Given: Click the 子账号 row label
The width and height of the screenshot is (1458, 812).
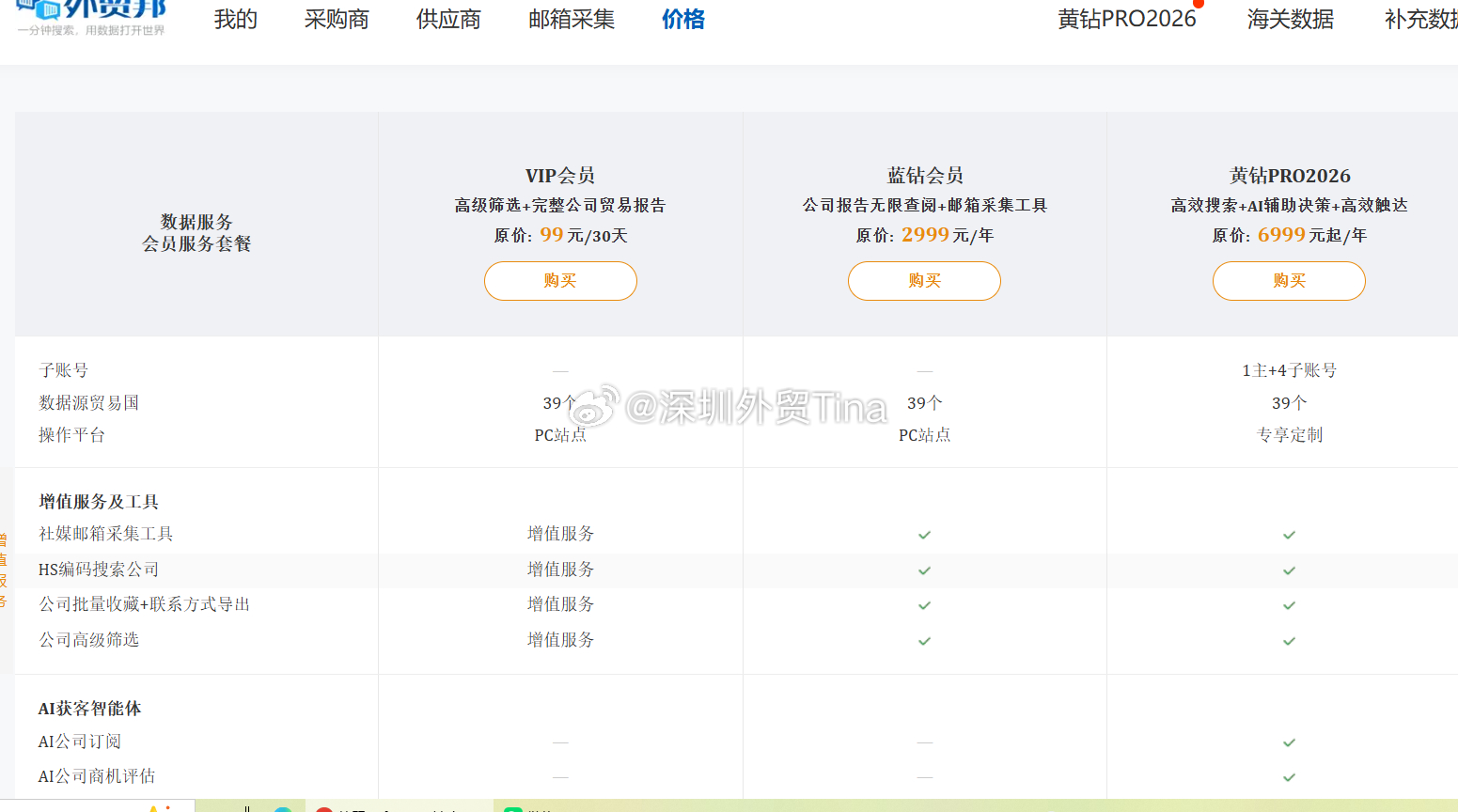Looking at the screenshot, I should click(63, 370).
